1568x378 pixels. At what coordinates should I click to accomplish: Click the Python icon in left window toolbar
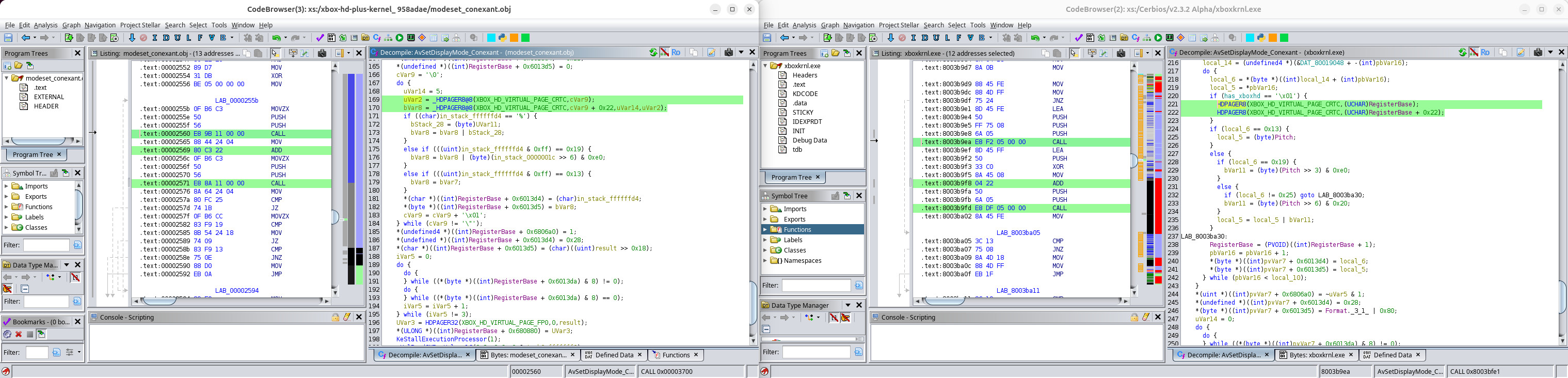click(502, 38)
